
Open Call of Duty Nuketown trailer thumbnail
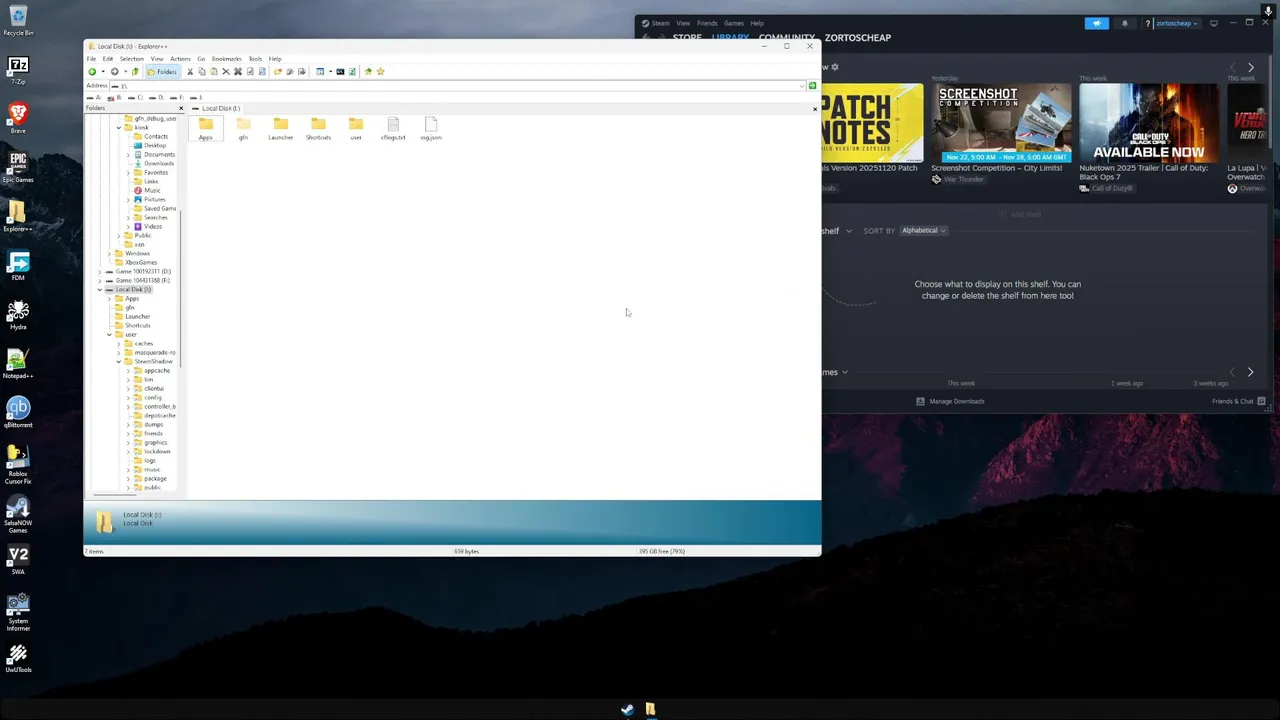pyautogui.click(x=1149, y=122)
